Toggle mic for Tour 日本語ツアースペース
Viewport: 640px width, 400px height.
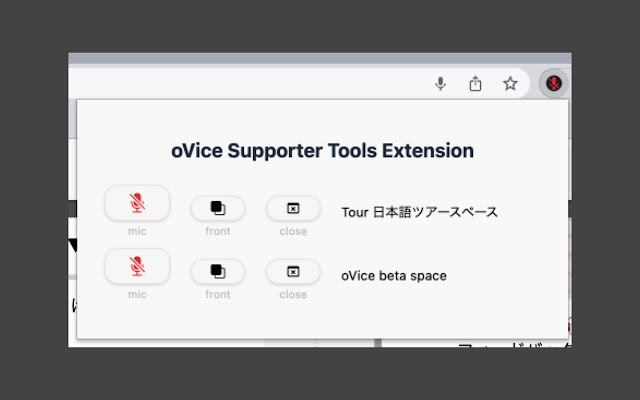click(137, 203)
